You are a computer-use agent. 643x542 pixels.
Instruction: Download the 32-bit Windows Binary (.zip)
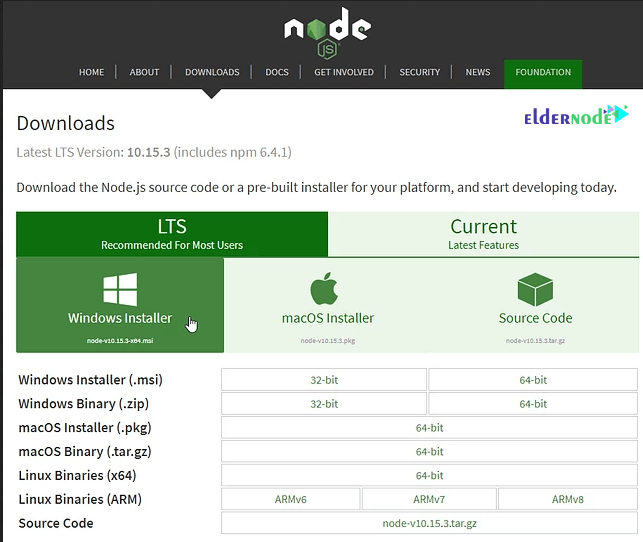[x=324, y=403]
